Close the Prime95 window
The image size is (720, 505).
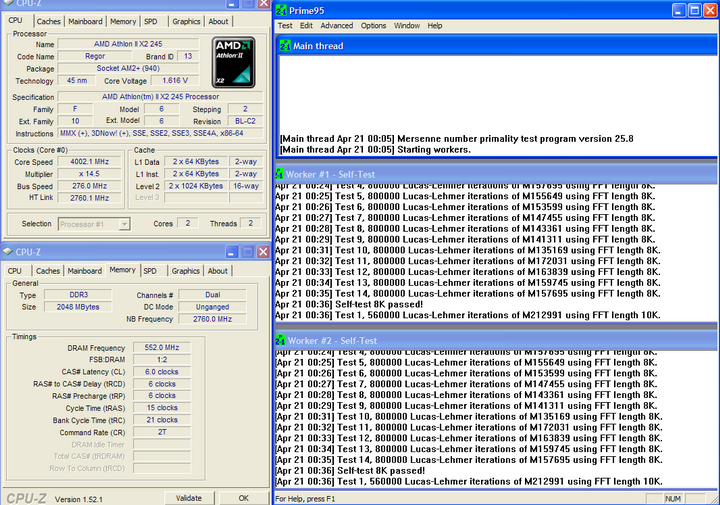tap(710, 11)
